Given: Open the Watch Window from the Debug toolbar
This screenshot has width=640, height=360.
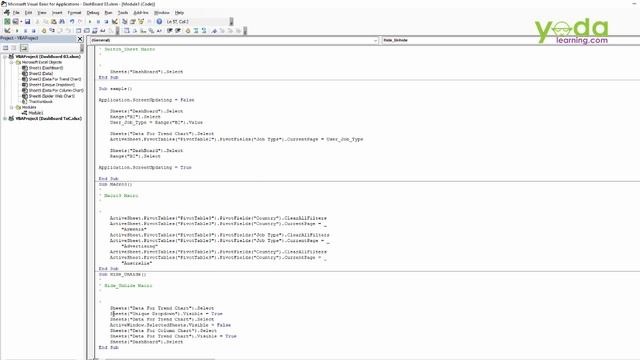Looking at the screenshot, I should pyautogui.click(x=95, y=31).
